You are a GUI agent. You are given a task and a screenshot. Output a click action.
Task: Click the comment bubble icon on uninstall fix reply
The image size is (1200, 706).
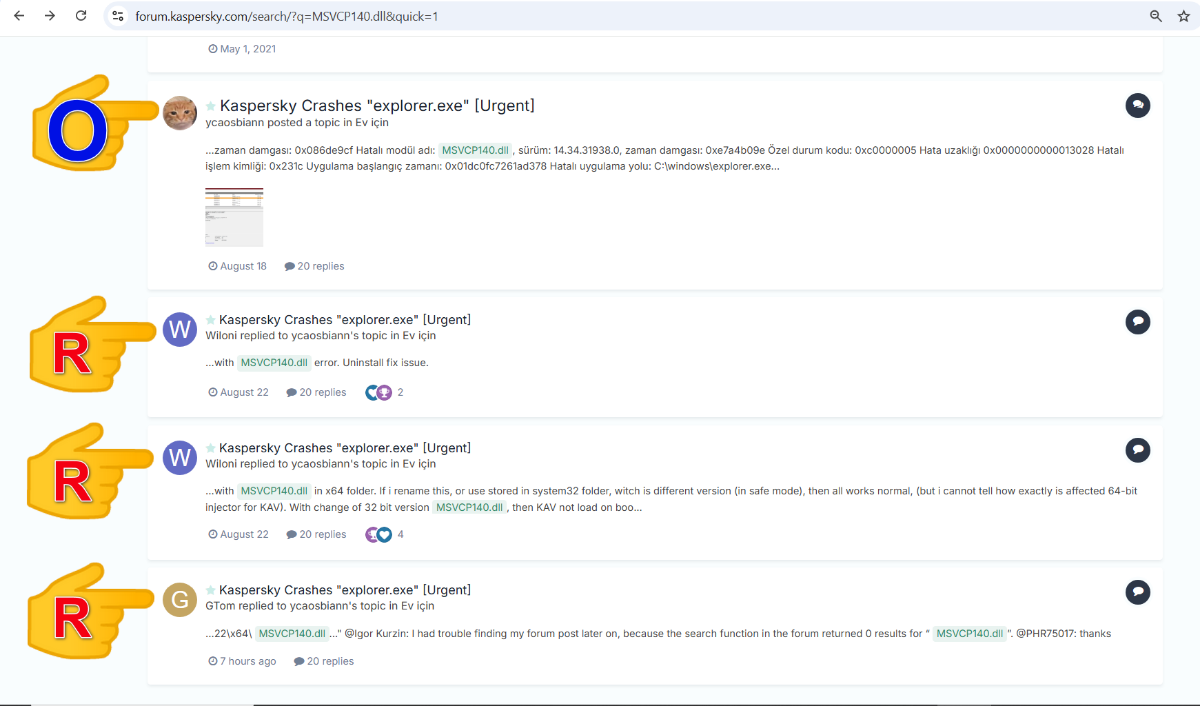click(x=1137, y=321)
